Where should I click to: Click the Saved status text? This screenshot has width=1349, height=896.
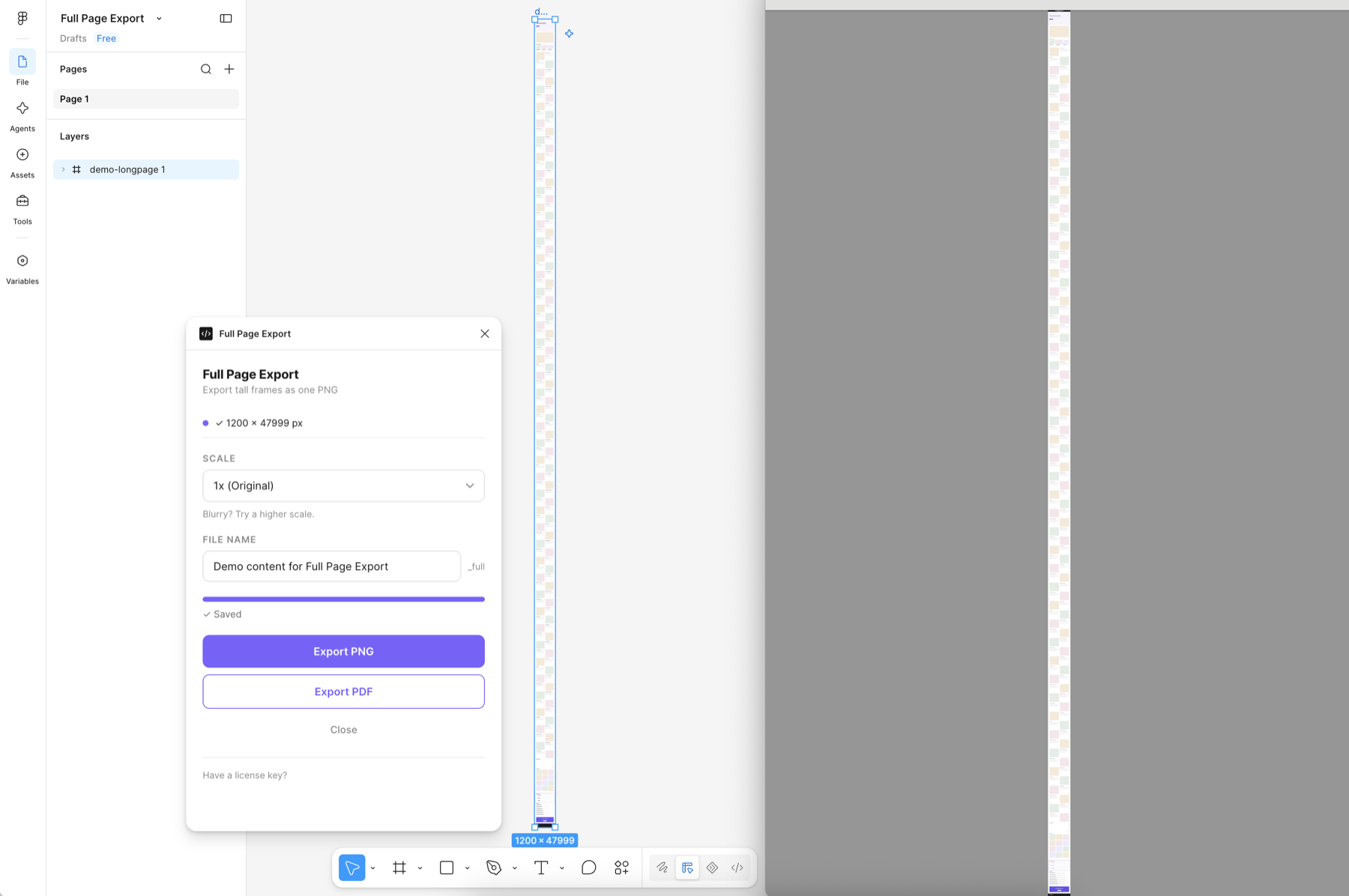(x=222, y=614)
